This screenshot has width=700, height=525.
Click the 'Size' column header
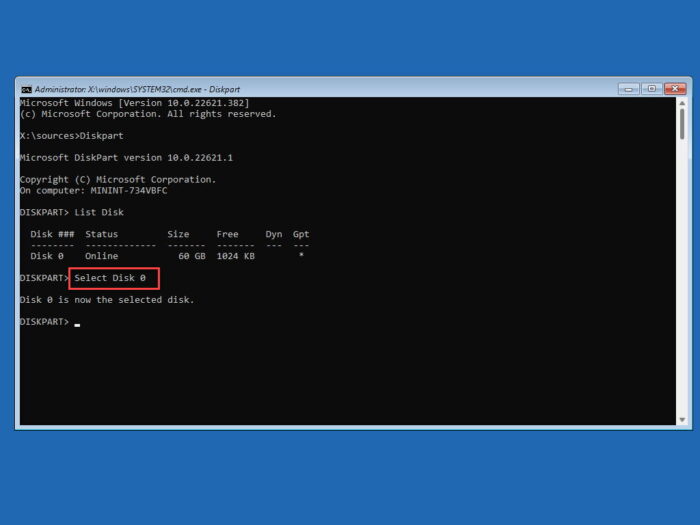(x=178, y=234)
